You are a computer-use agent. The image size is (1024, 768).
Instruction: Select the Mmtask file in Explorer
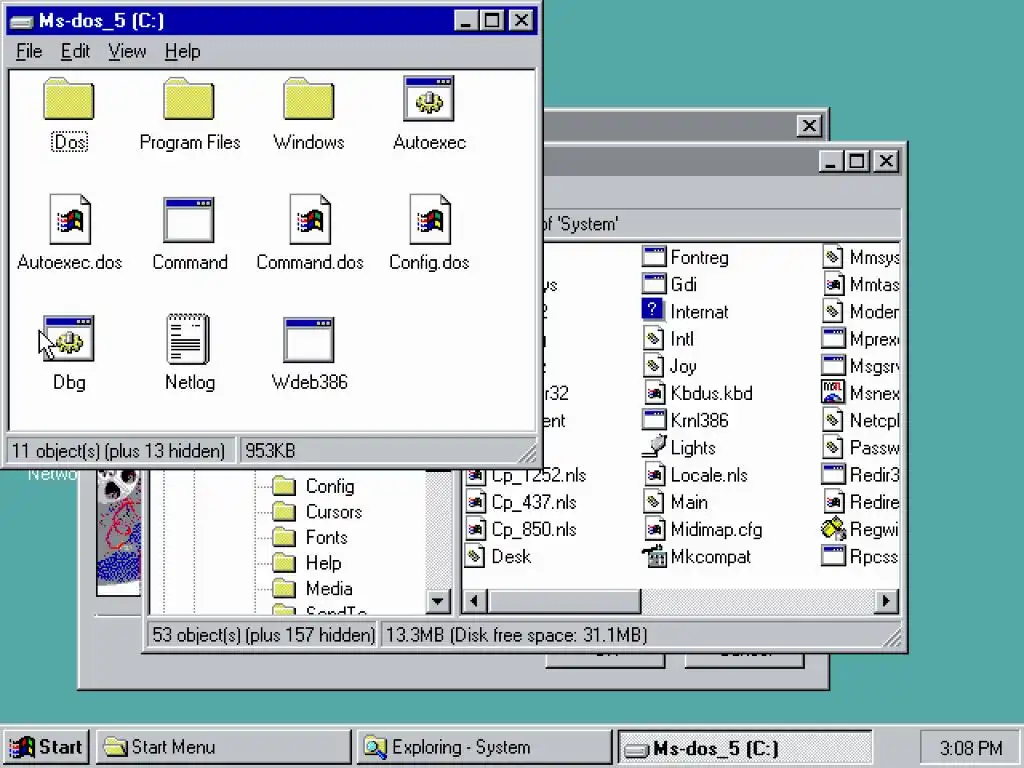pos(861,284)
